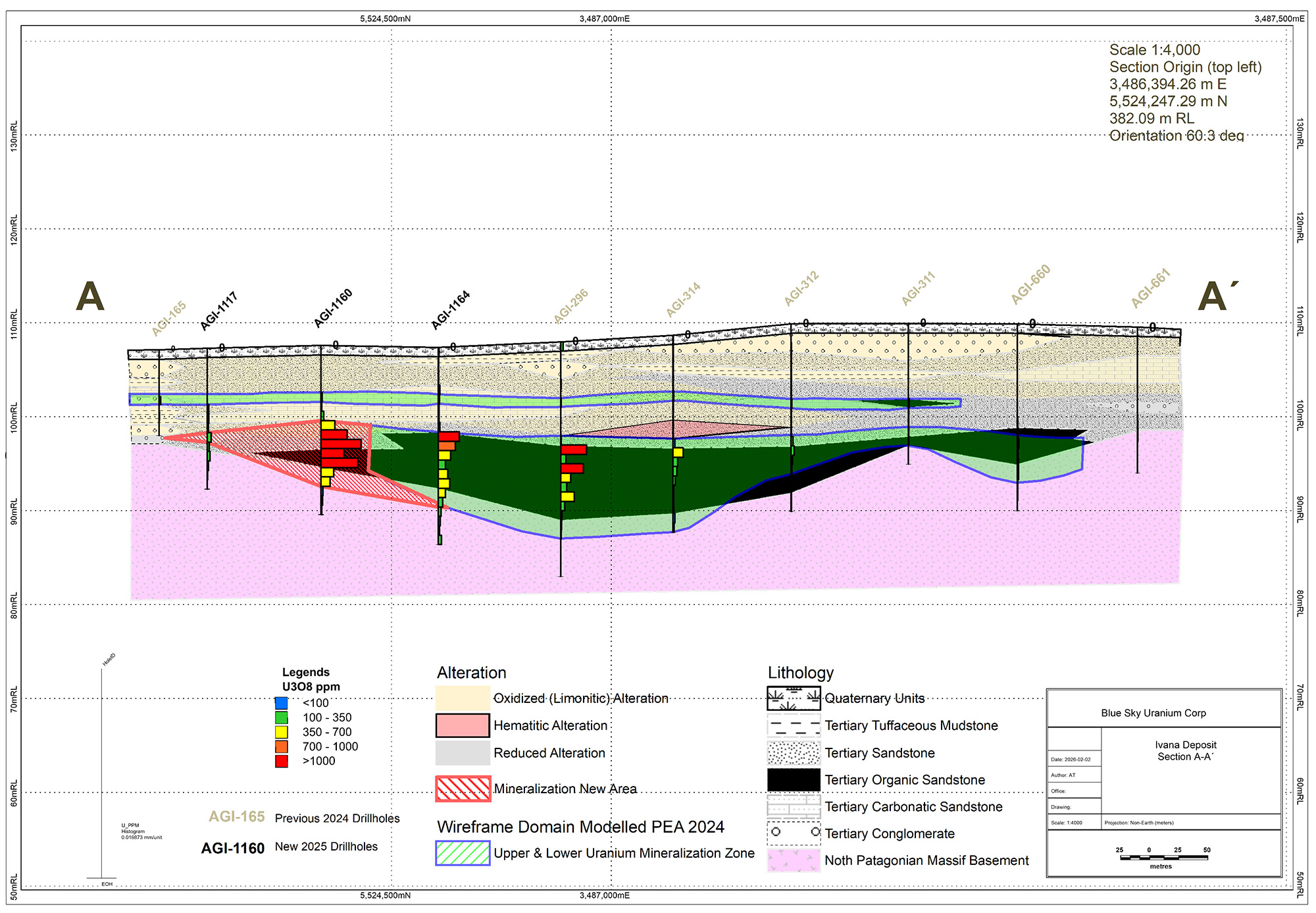1316x913 pixels.
Task: Click the Upper & Lower Uranium Zone icon
Action: (463, 853)
